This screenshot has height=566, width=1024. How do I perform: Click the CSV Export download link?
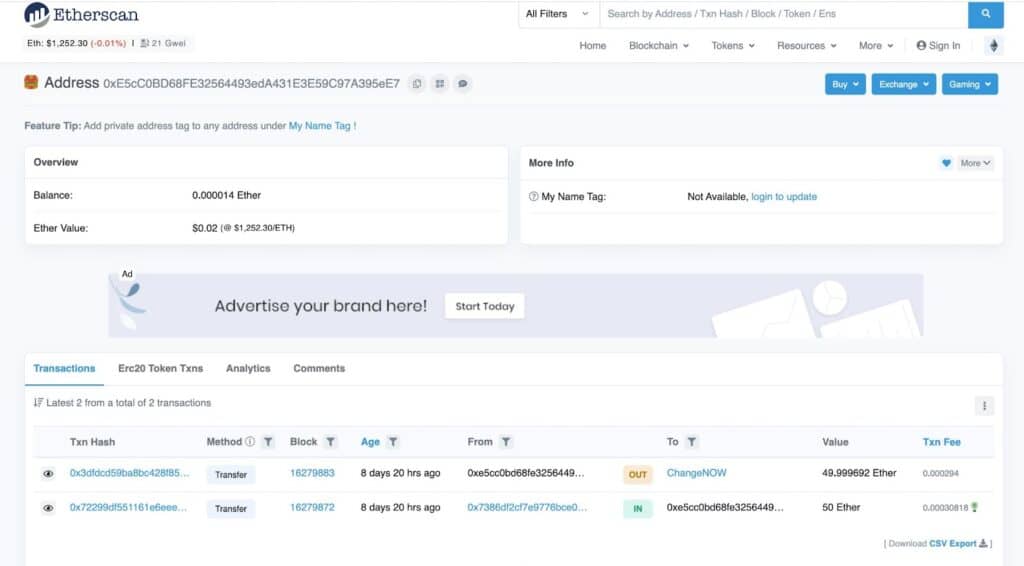[x=957, y=543]
